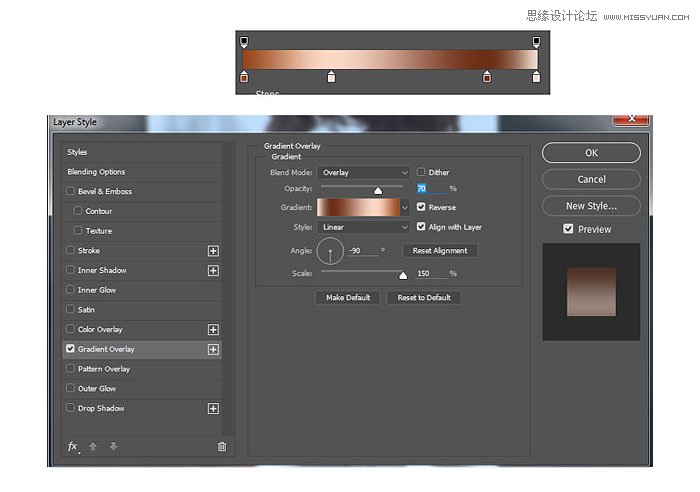Click the move effect down arrow

click(113, 446)
